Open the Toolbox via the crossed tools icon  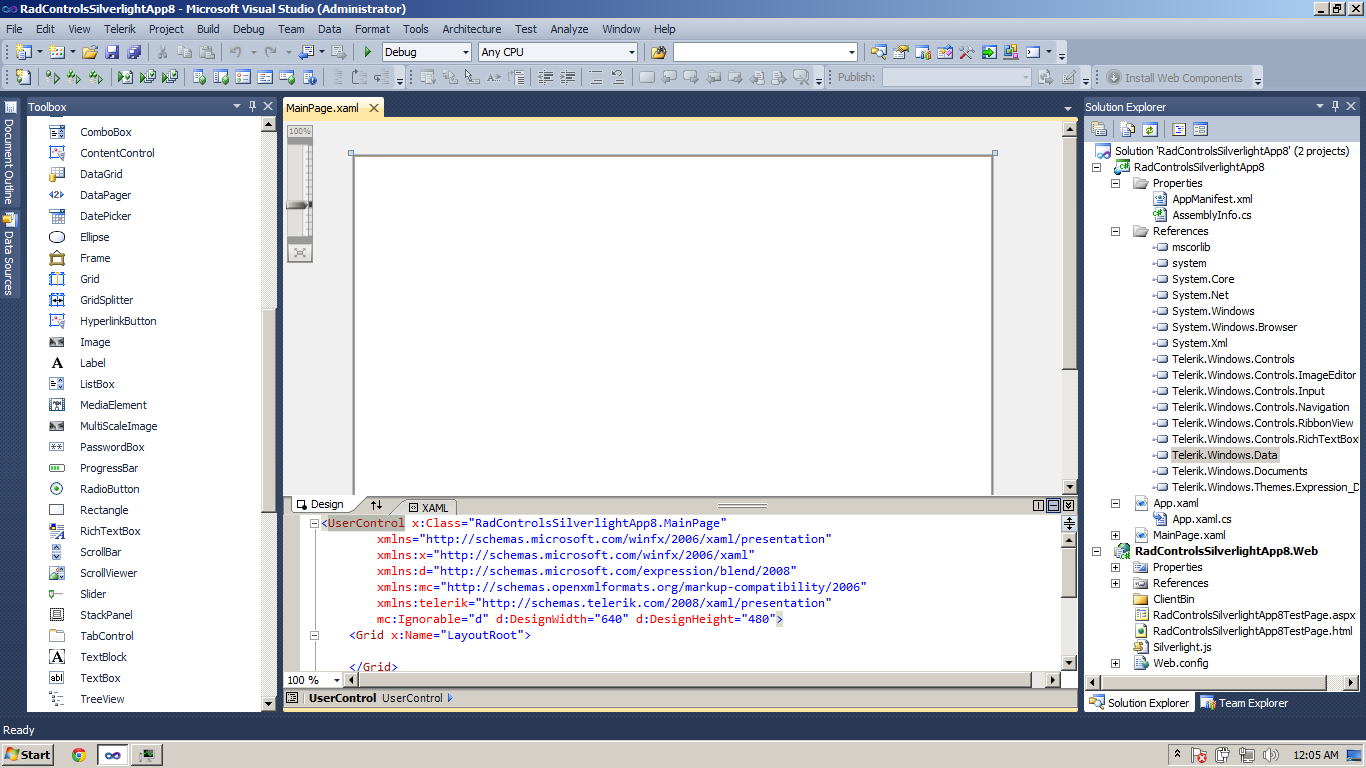966,52
